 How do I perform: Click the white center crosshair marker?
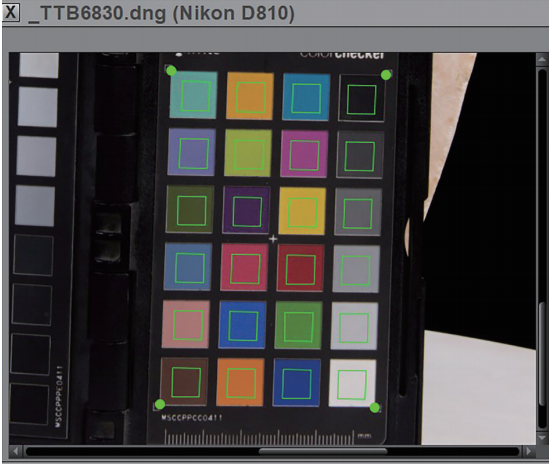[273, 239]
